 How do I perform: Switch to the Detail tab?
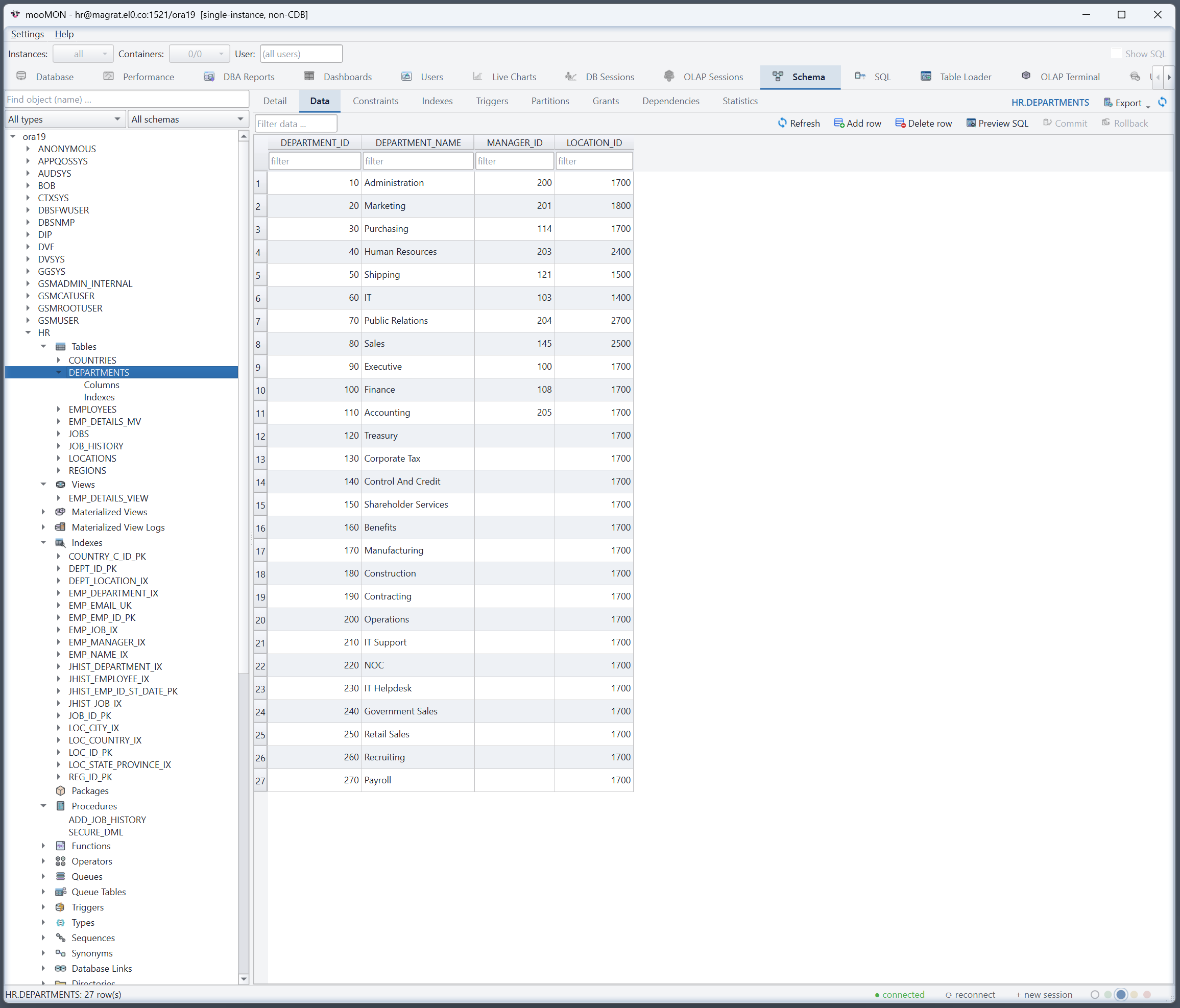point(275,101)
